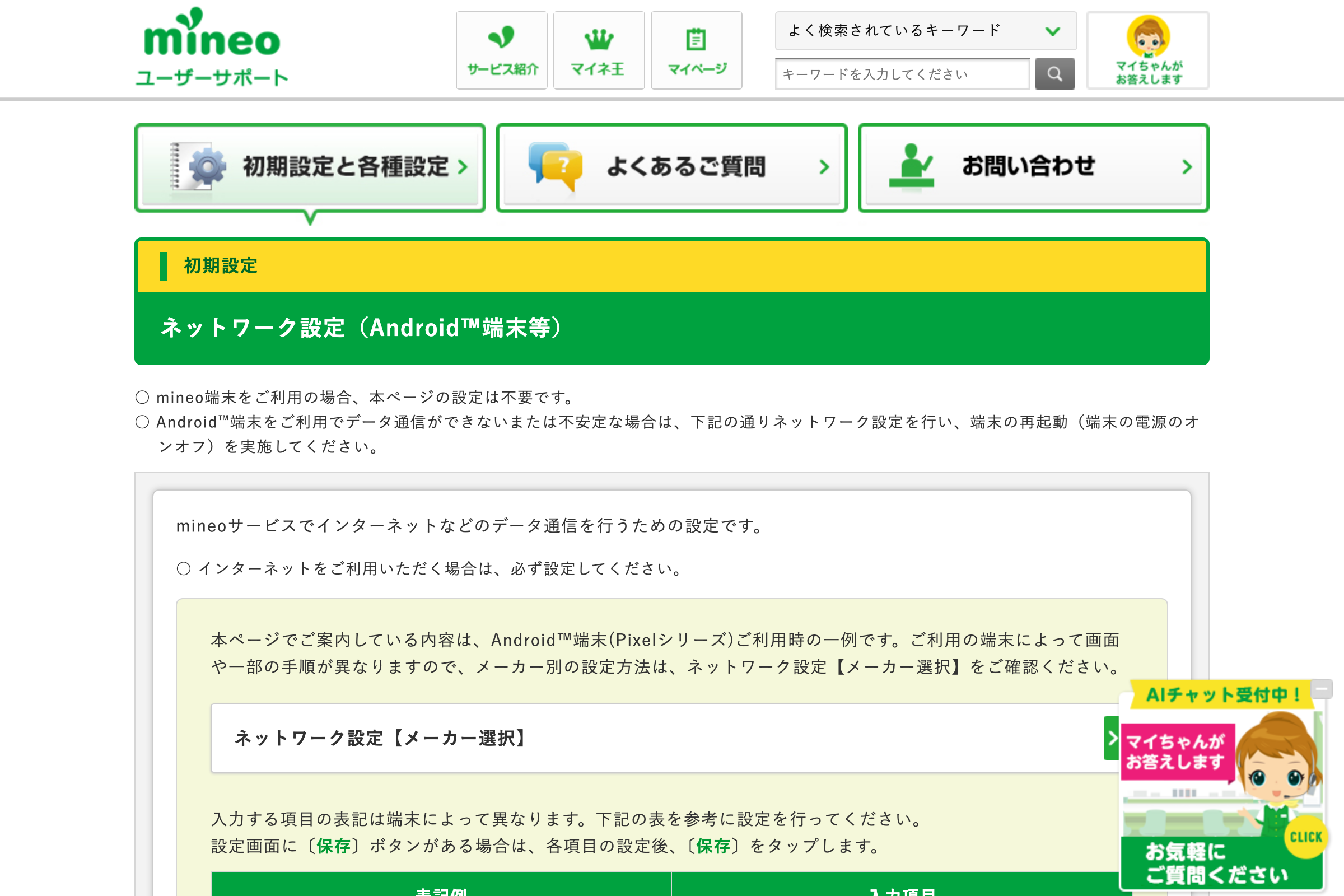Click the gear notebook icon on 初期設定と各種設定
The image size is (1344, 896).
point(198,166)
